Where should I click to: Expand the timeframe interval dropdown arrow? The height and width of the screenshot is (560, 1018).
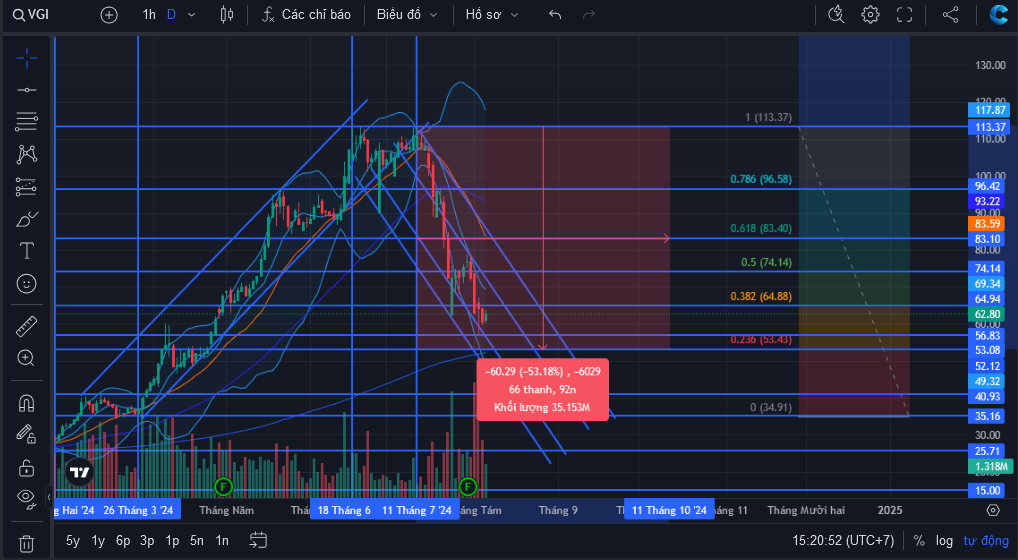(192, 14)
